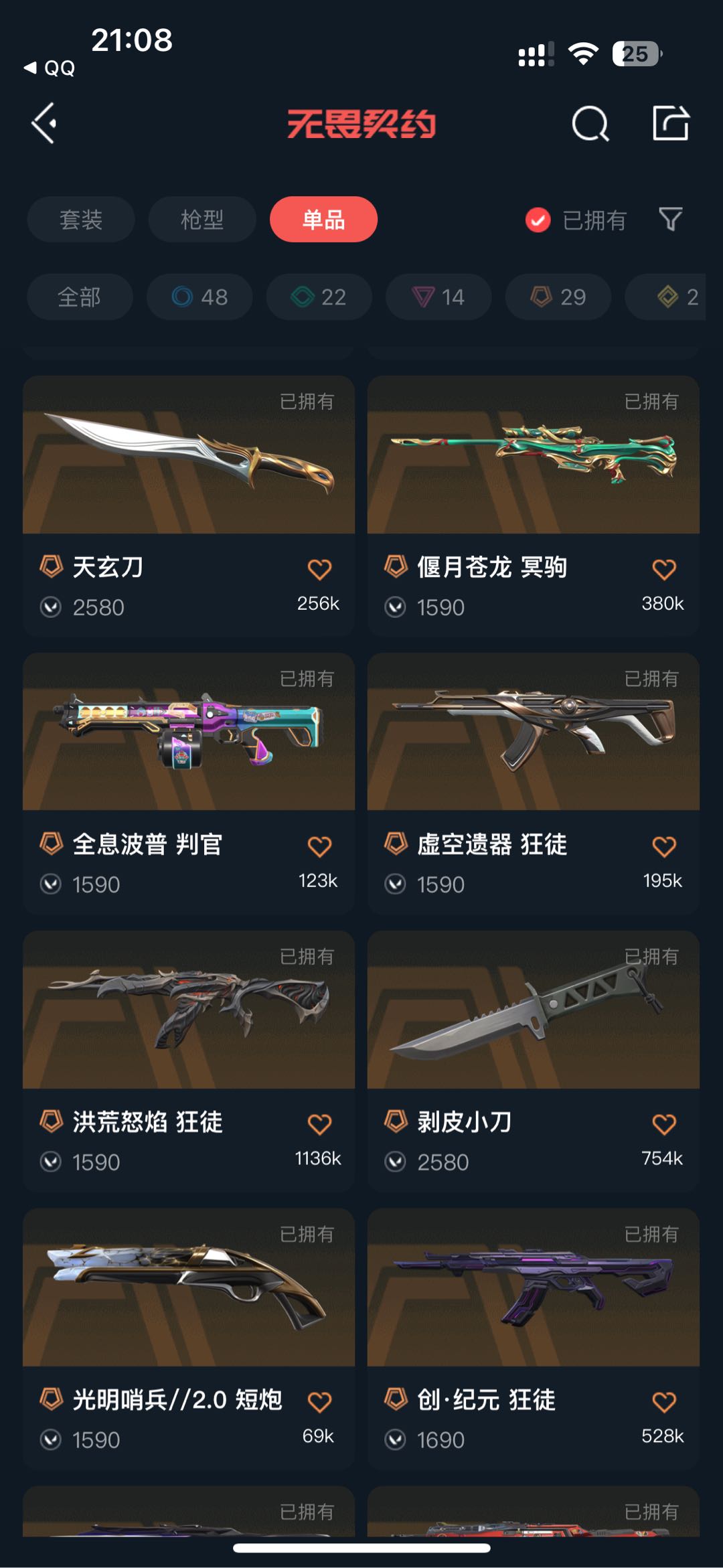
Task: Select the 单品 tab
Action: tap(323, 219)
